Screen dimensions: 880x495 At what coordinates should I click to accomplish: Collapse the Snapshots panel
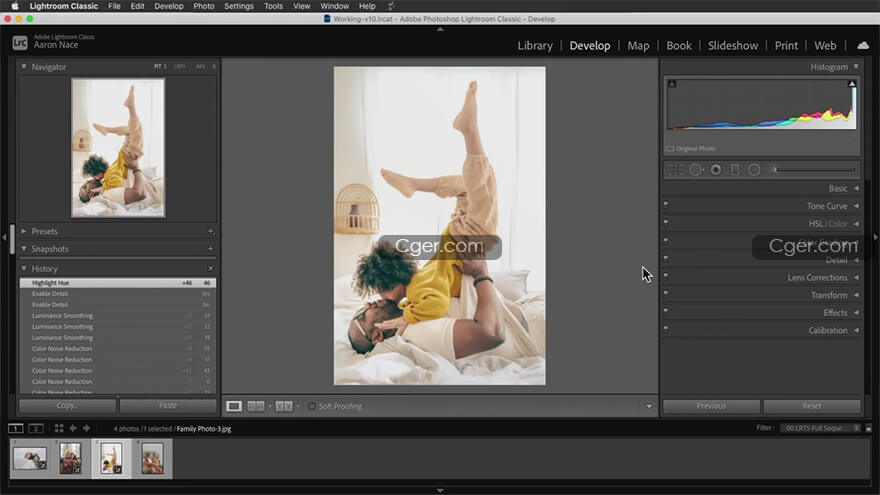(x=24, y=249)
